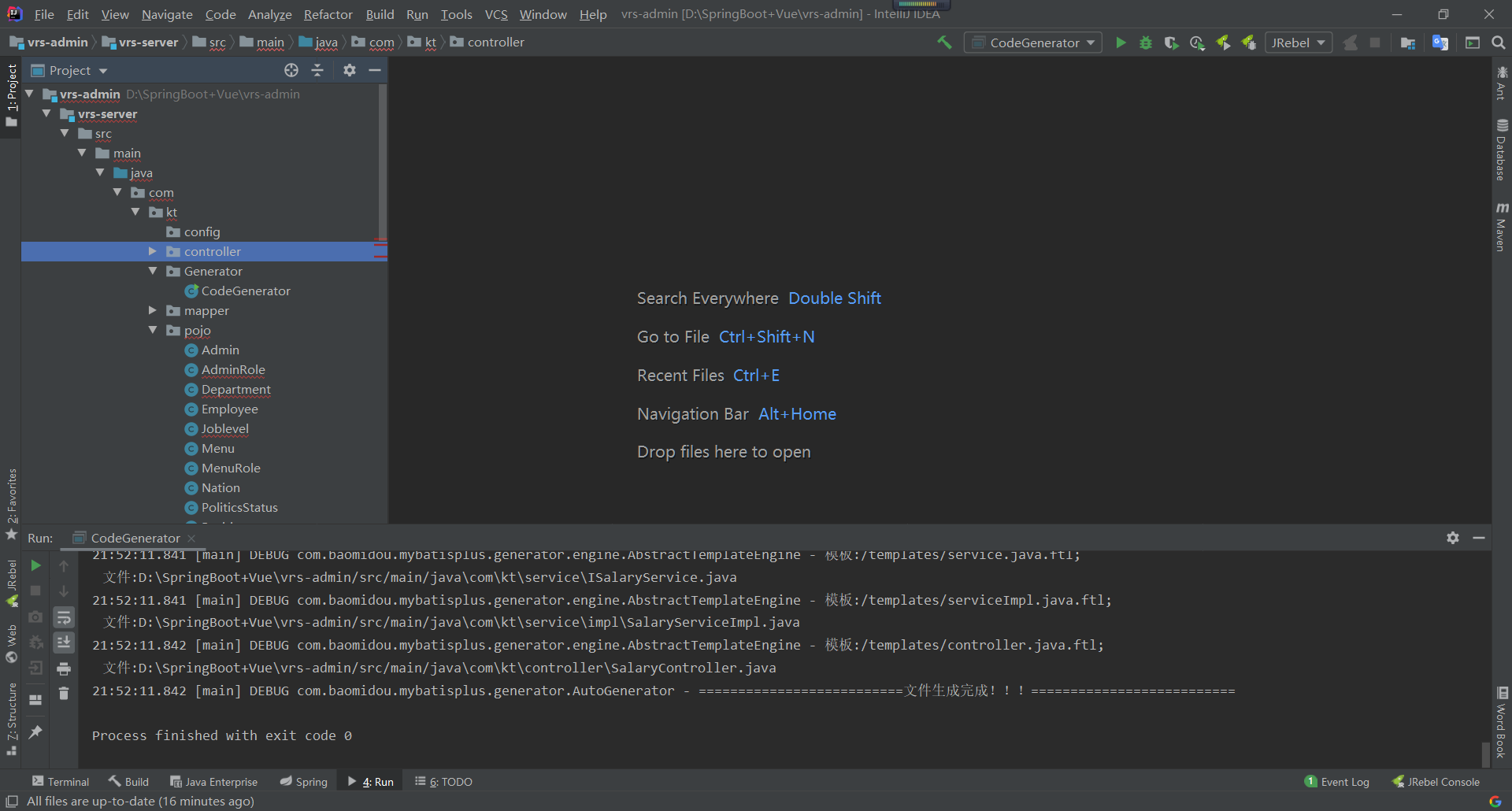The image size is (1512, 811).
Task: Toggle scroll to end in Run console
Action: pyautogui.click(x=64, y=643)
